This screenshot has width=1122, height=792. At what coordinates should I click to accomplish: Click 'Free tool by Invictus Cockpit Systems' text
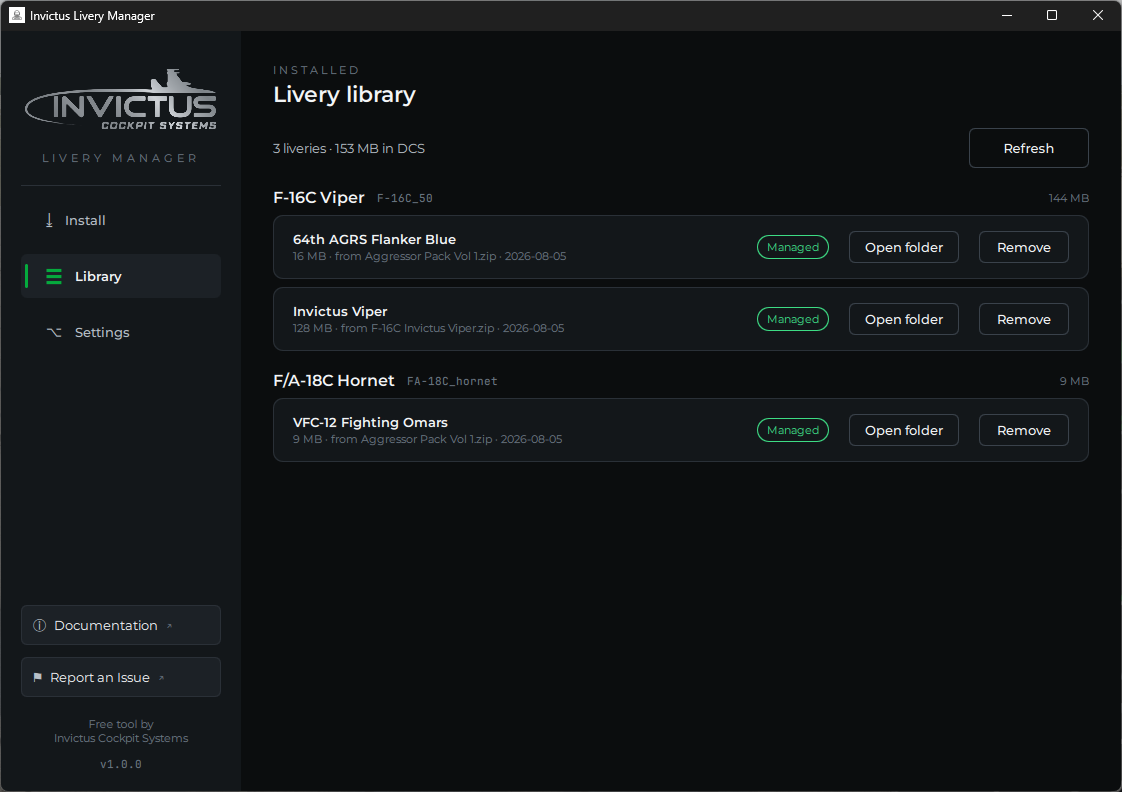point(121,731)
